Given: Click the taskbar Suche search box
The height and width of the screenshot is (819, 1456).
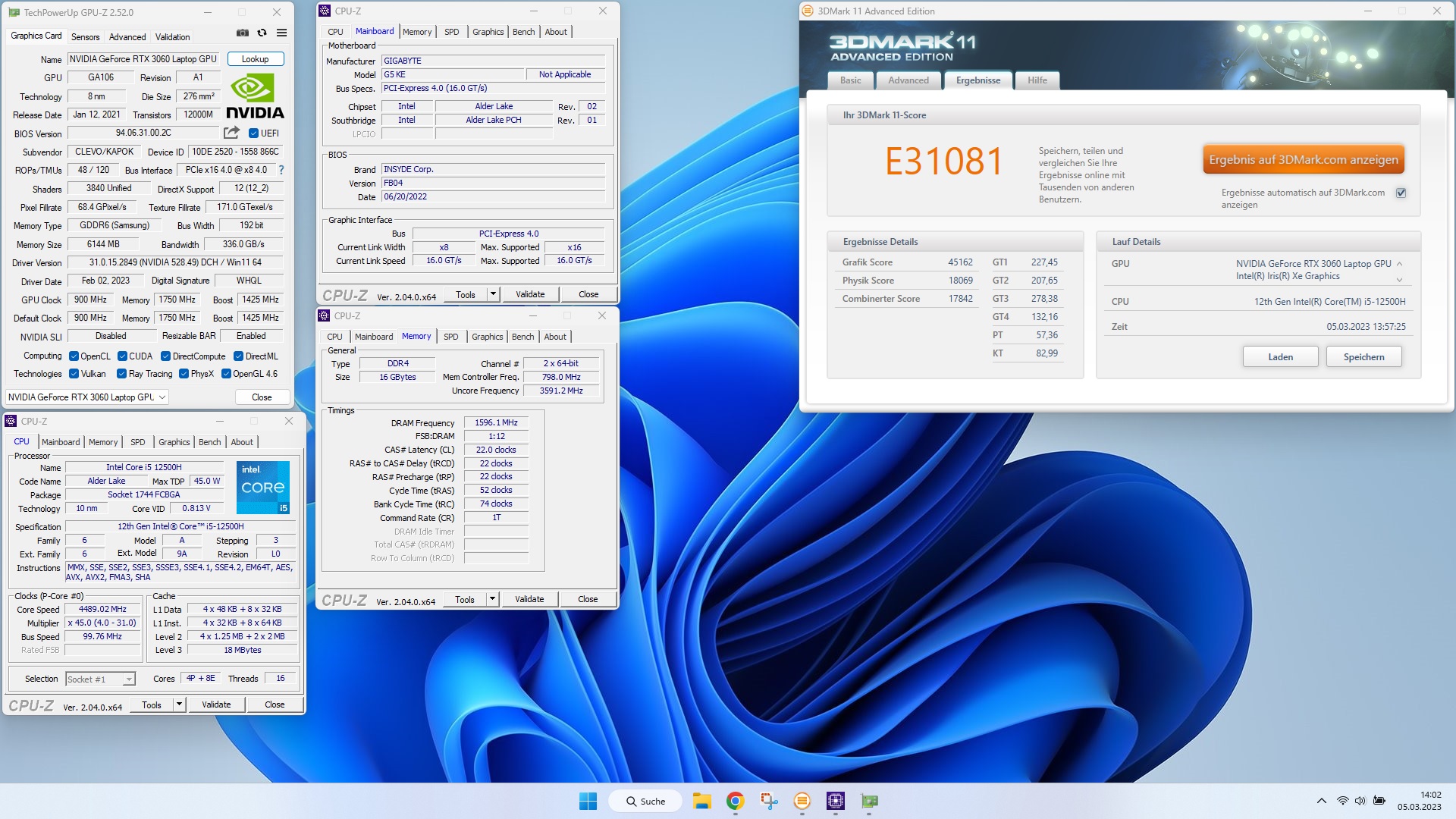Looking at the screenshot, I should [x=644, y=801].
